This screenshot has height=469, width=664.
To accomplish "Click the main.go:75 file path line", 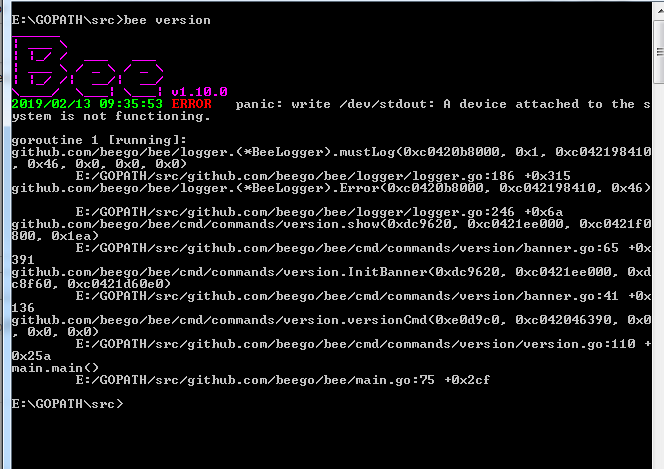I will [x=283, y=380].
